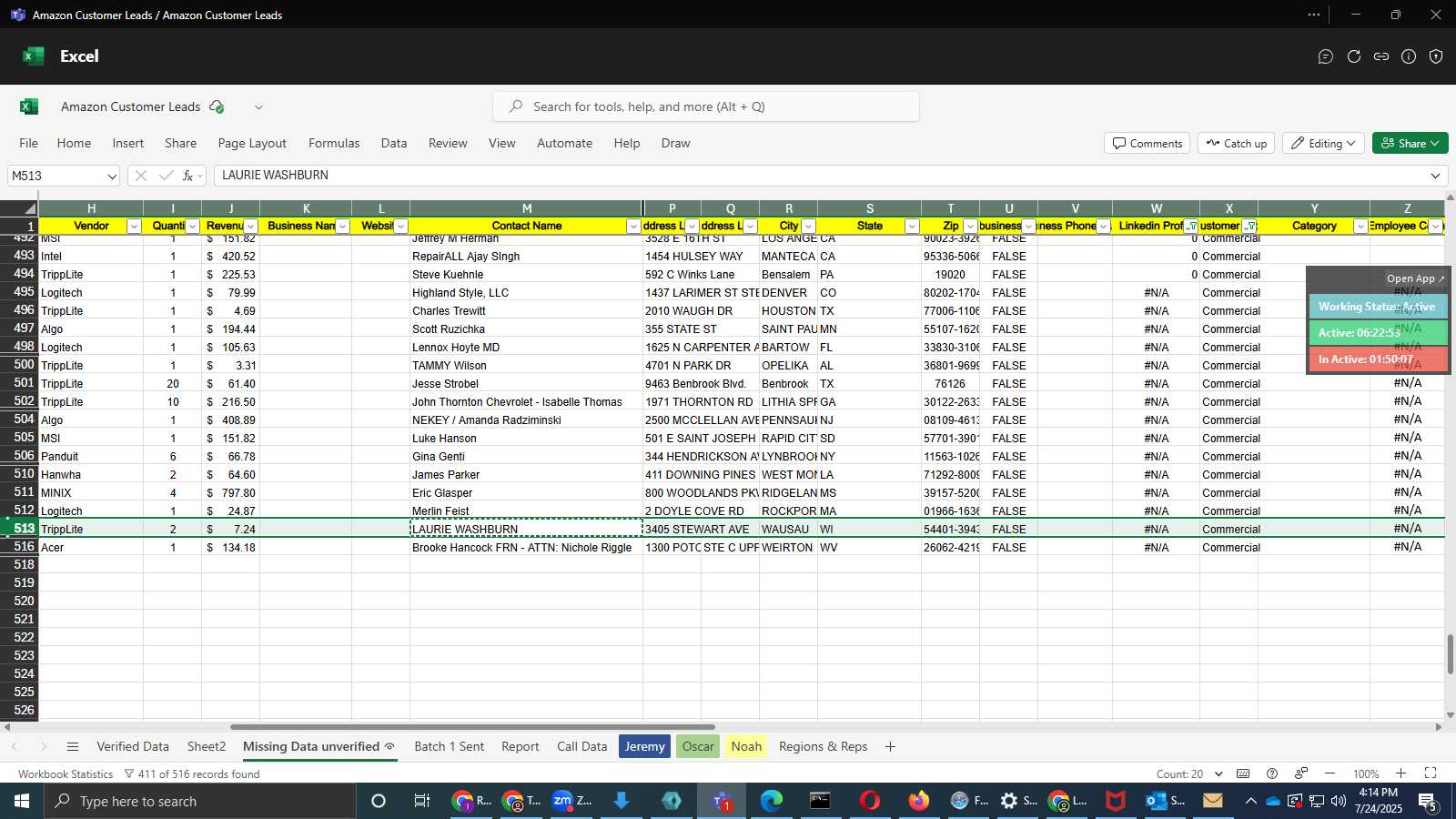
Task: Open Zip column filter dropdown
Action: [970, 227]
